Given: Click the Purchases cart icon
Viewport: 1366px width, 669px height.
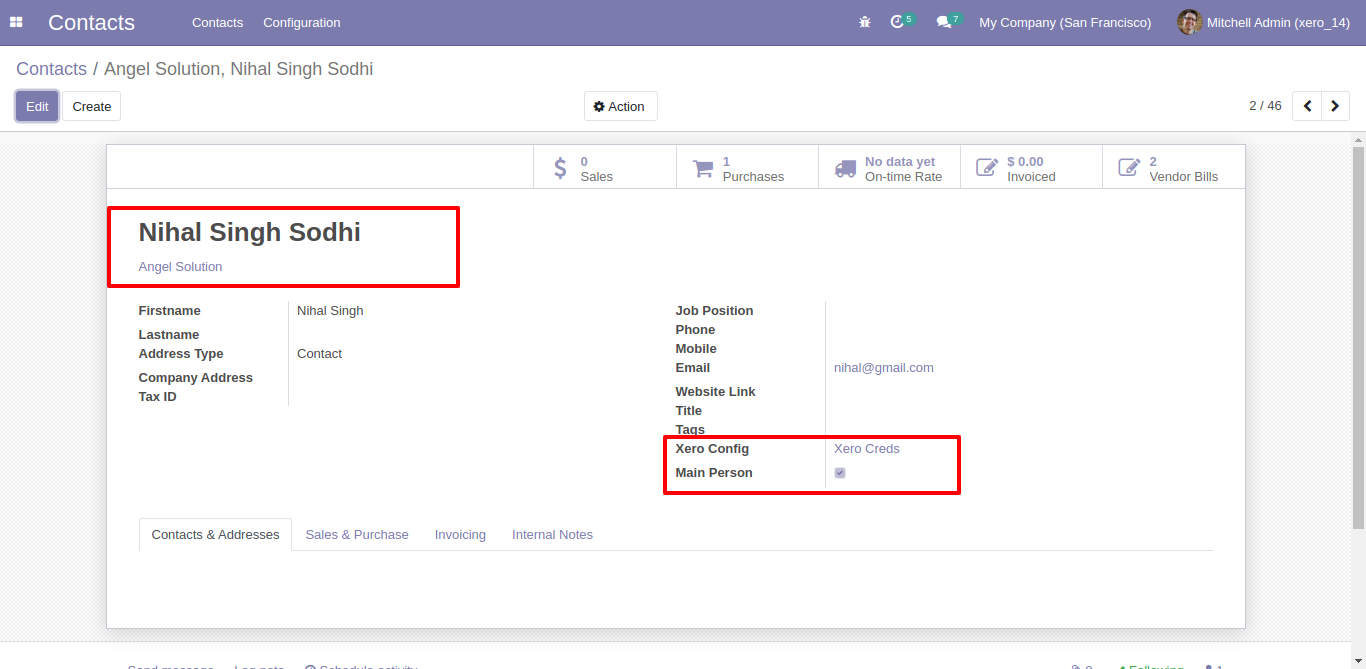Looking at the screenshot, I should point(703,168).
